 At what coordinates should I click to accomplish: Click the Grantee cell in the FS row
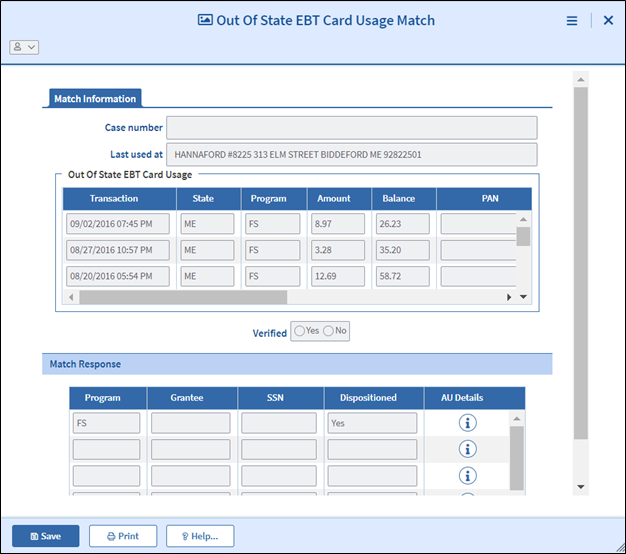[x=190, y=423]
